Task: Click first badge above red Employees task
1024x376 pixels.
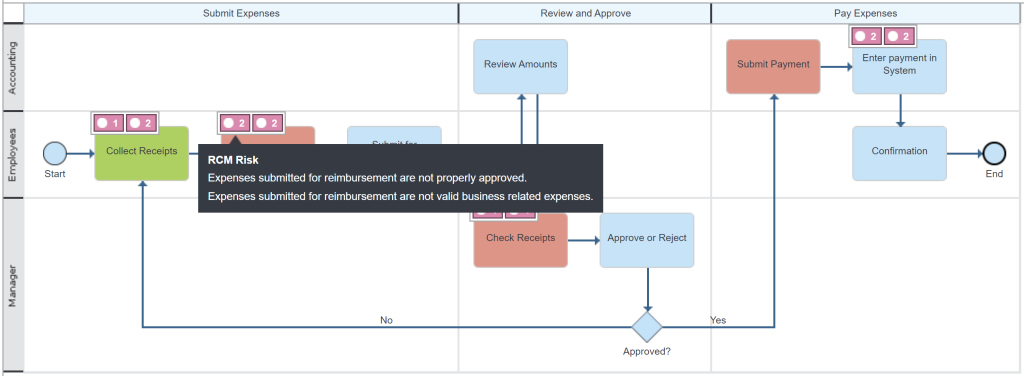Action: [x=235, y=123]
